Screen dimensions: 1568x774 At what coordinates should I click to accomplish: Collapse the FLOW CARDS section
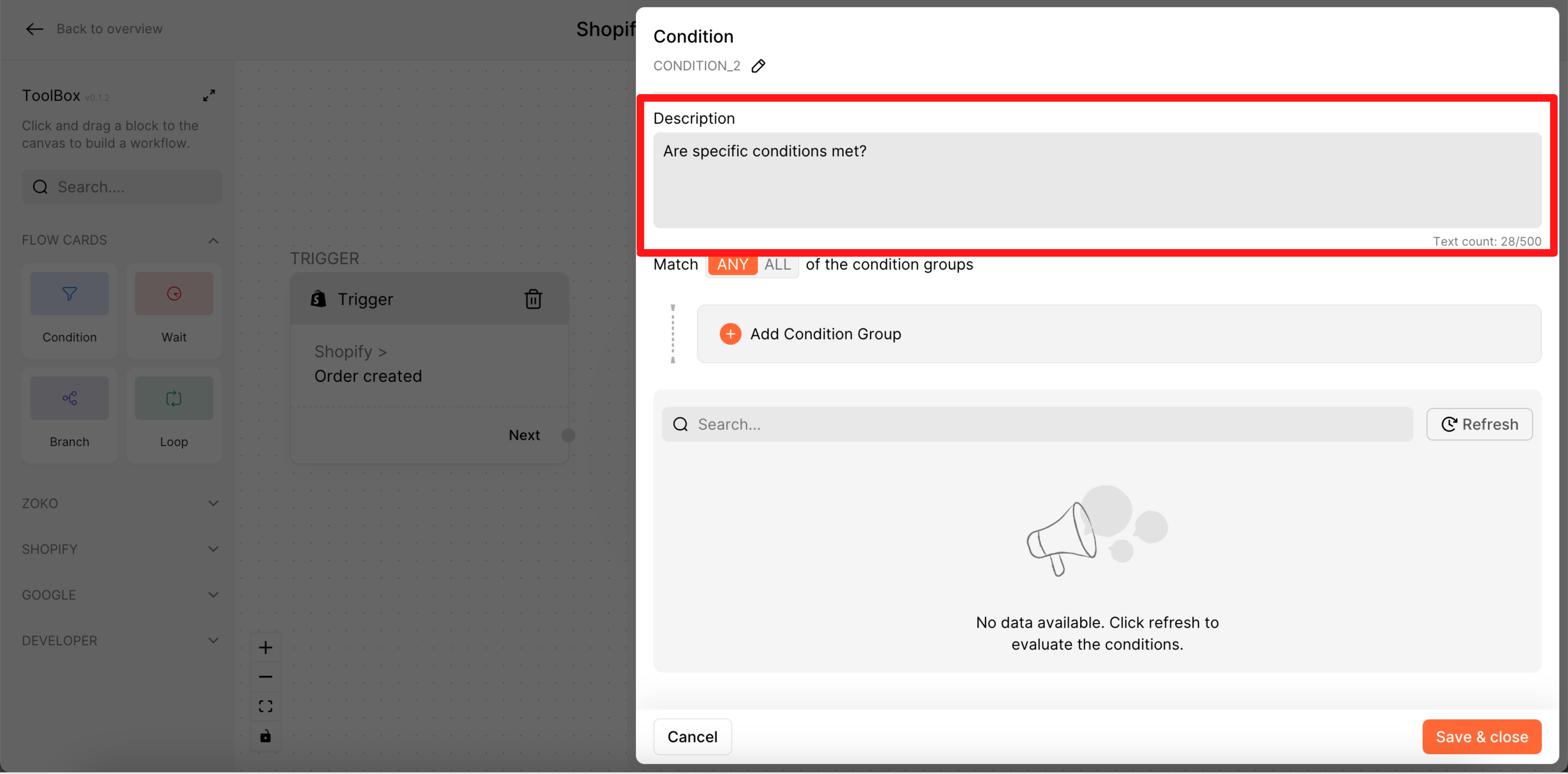tap(213, 240)
